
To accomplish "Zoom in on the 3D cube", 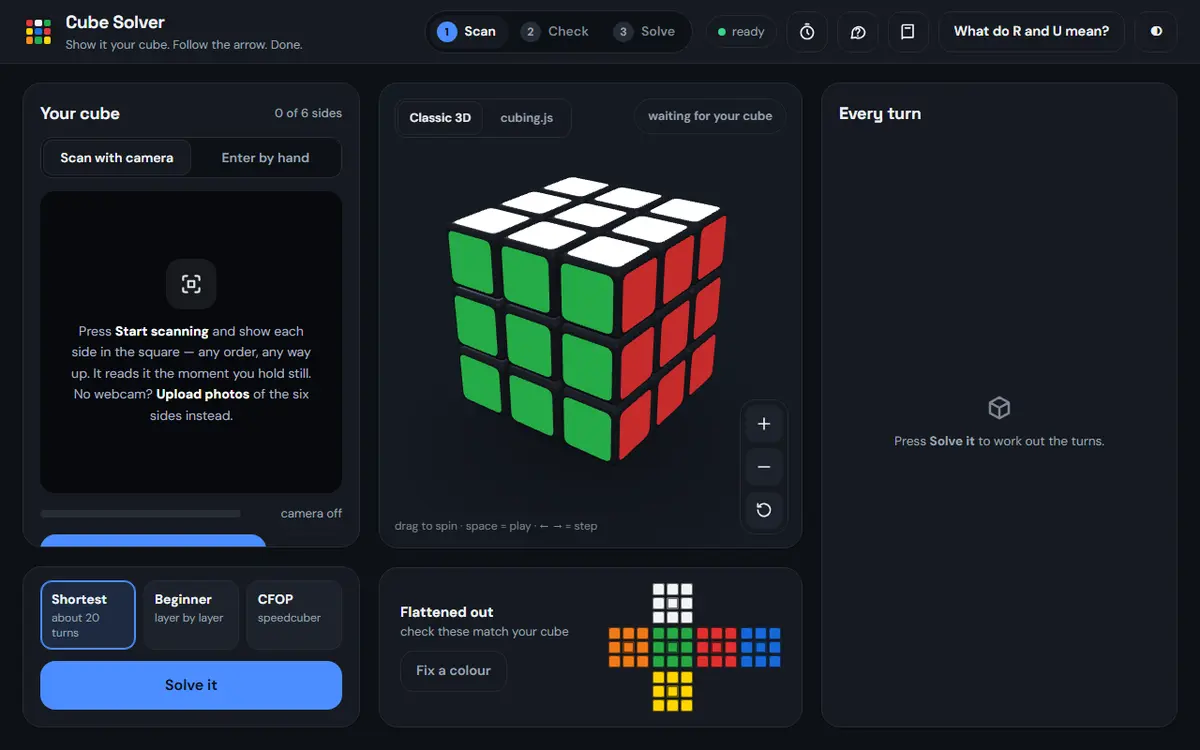I will (764, 424).
